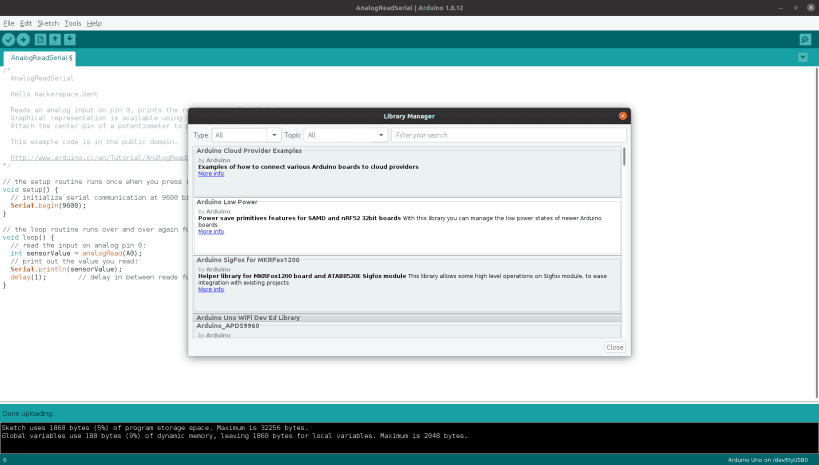
Task: Open the File menu
Action: pyautogui.click(x=9, y=24)
